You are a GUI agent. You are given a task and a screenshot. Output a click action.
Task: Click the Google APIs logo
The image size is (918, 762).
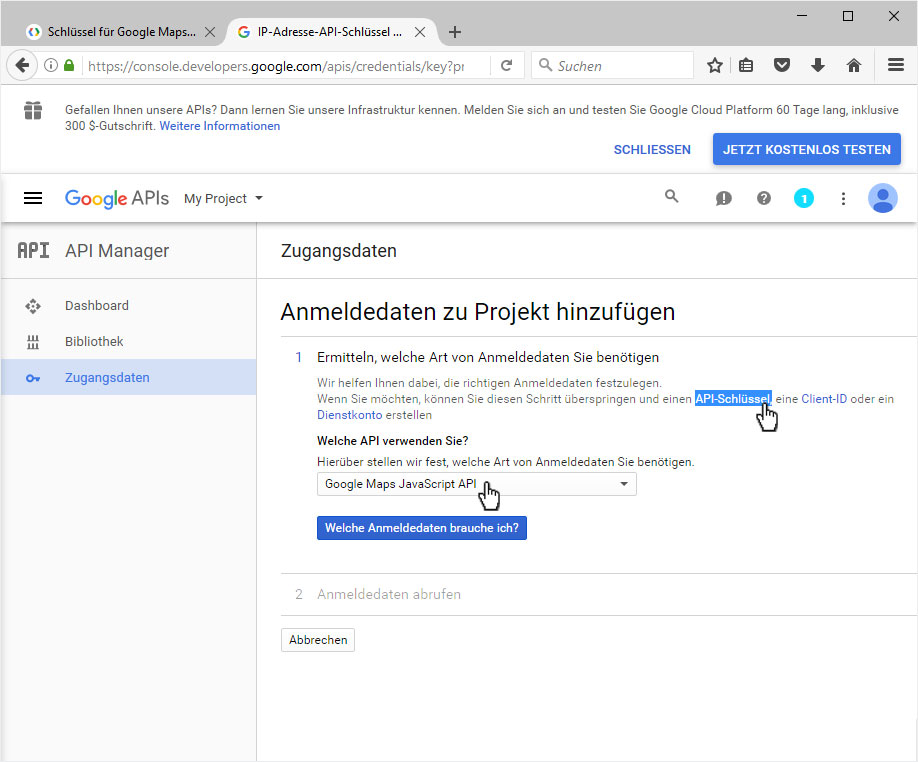[x=117, y=198]
